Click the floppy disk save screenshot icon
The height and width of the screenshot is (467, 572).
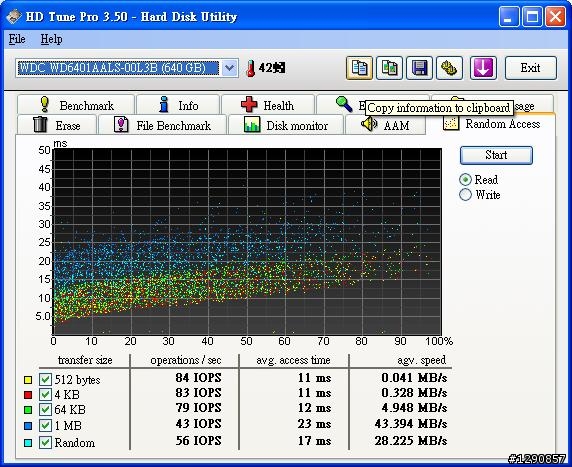[x=420, y=68]
